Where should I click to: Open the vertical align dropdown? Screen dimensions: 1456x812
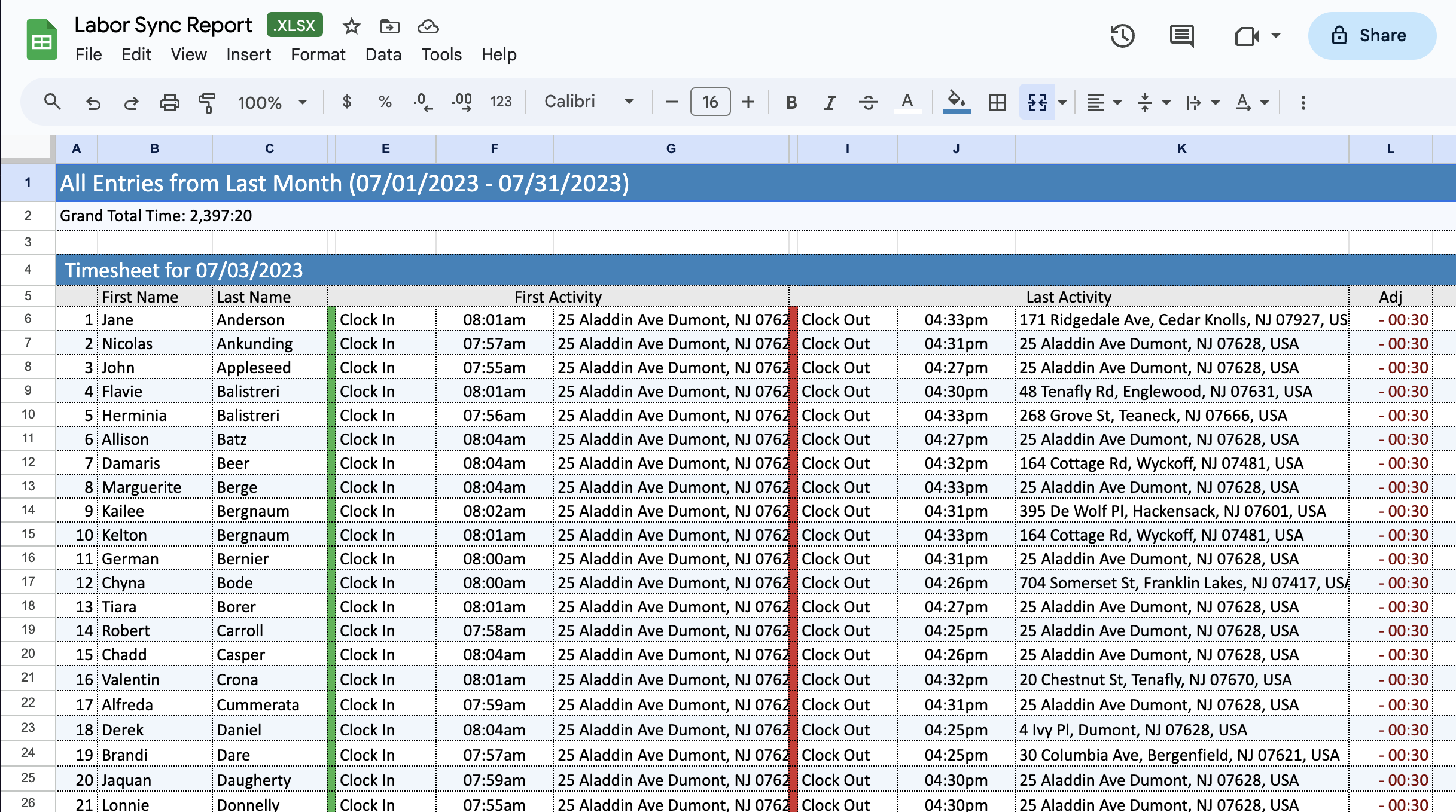[1153, 103]
